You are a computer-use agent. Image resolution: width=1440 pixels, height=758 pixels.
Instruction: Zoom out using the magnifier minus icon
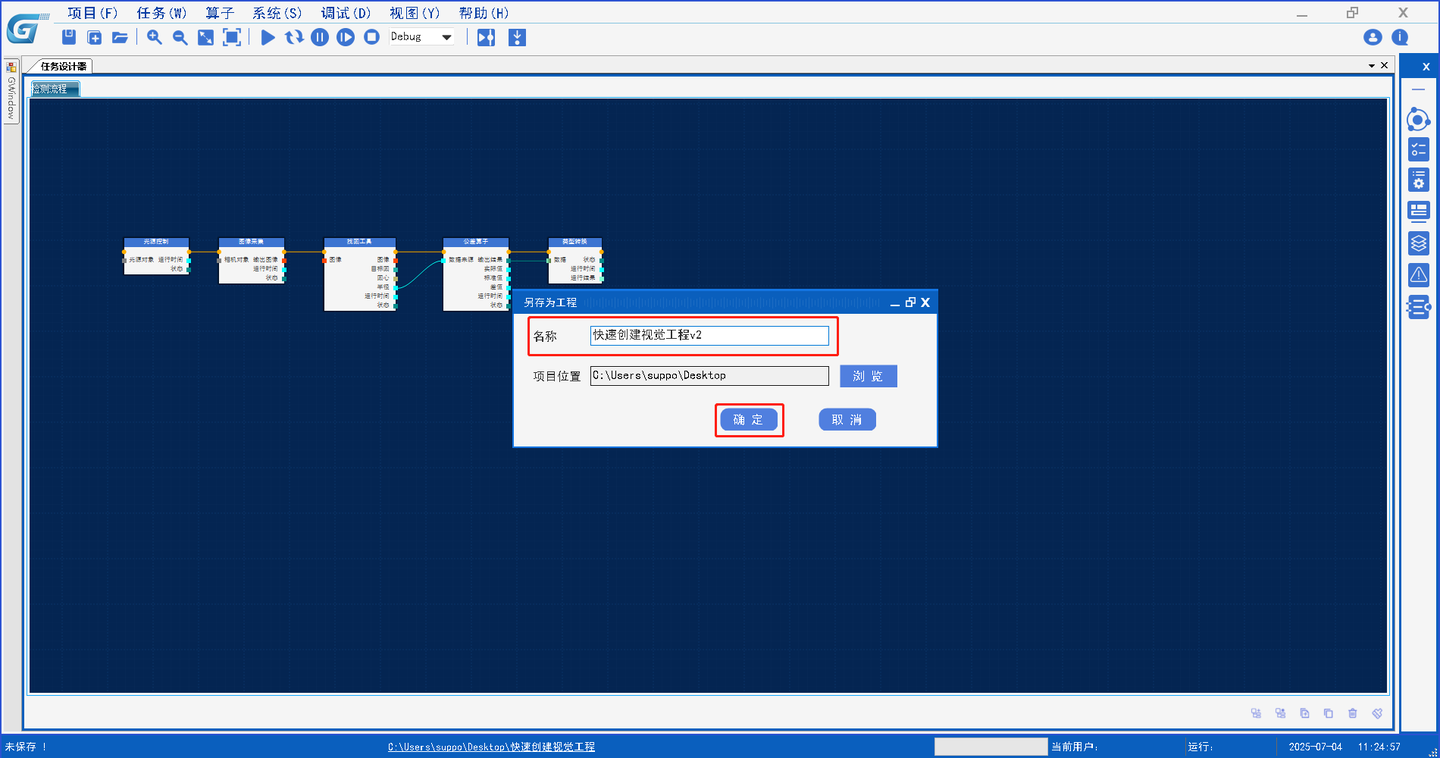[x=180, y=37]
